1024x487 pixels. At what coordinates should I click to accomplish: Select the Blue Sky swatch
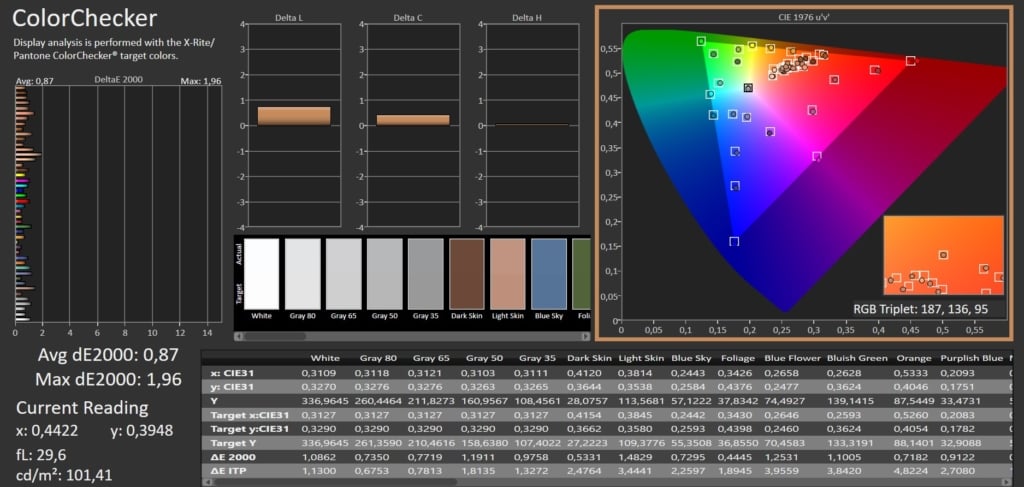(549, 274)
